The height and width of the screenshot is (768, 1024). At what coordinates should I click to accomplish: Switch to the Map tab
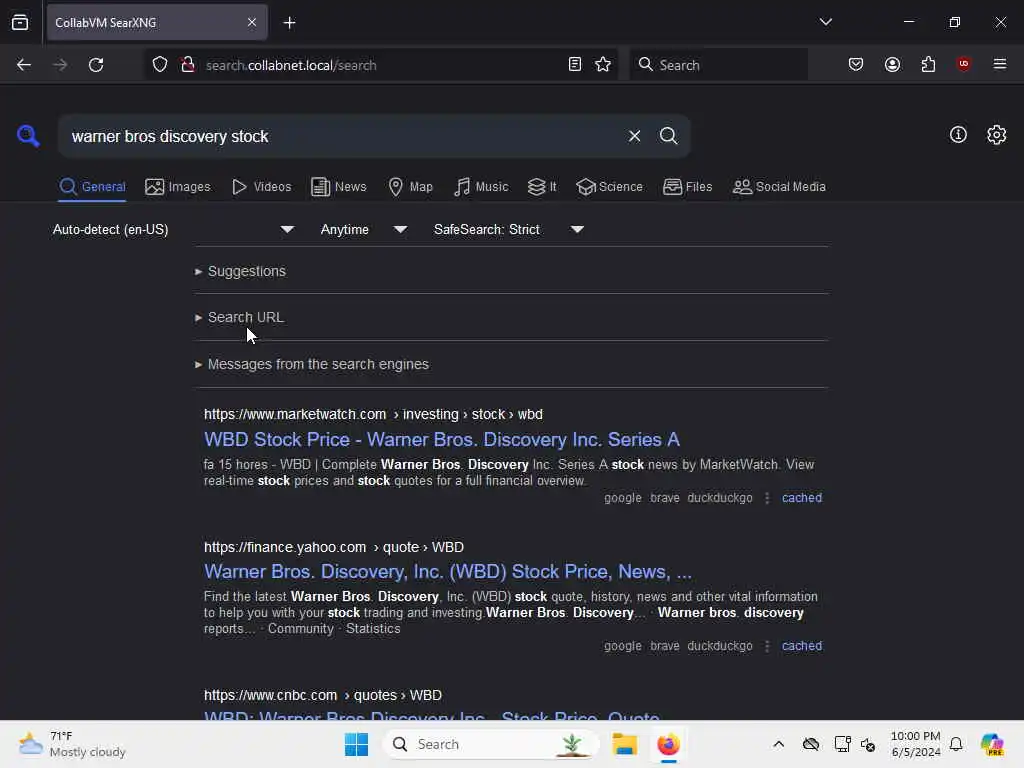(x=411, y=187)
